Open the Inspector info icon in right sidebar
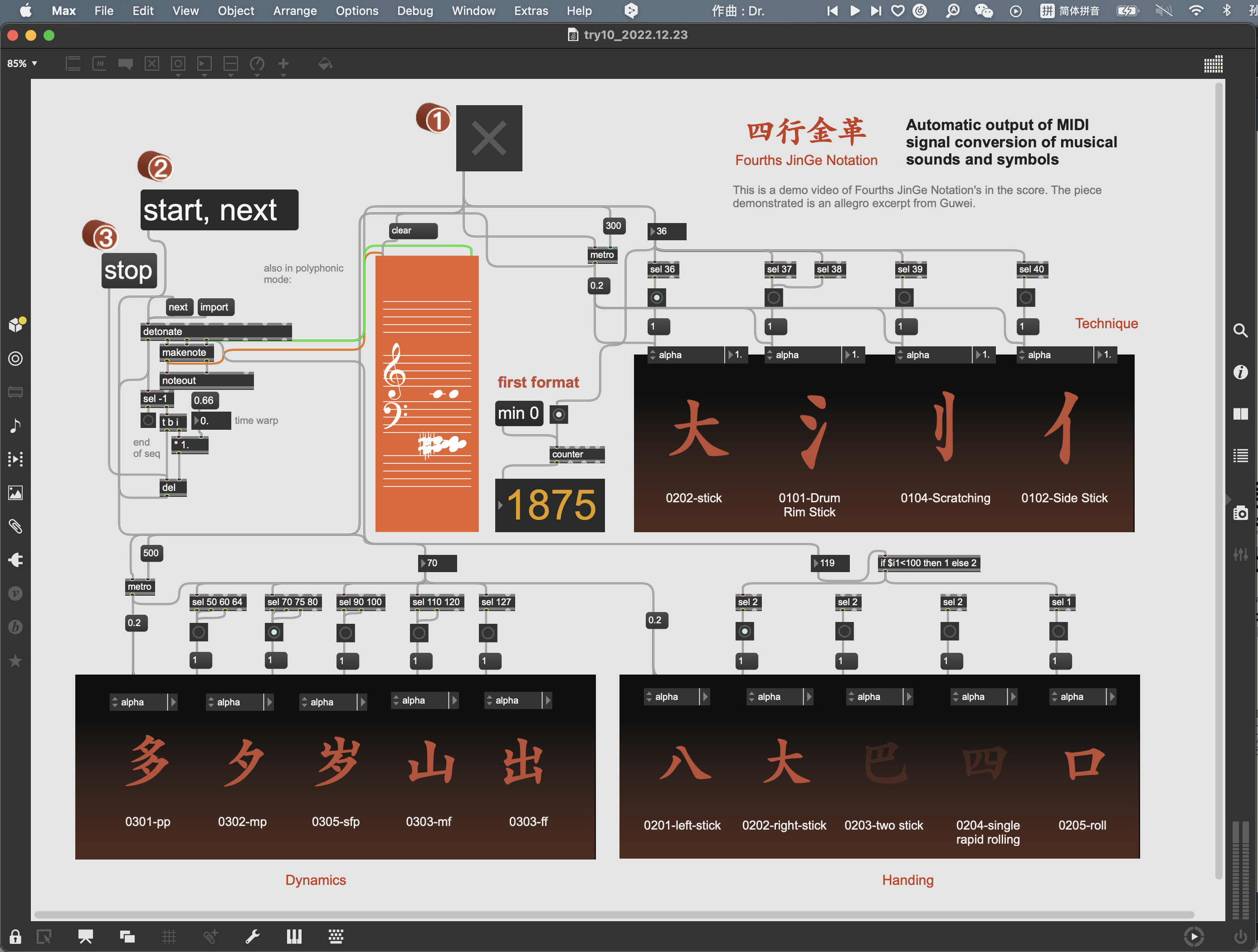Screen dimensions: 1258x952 pos(1240,372)
